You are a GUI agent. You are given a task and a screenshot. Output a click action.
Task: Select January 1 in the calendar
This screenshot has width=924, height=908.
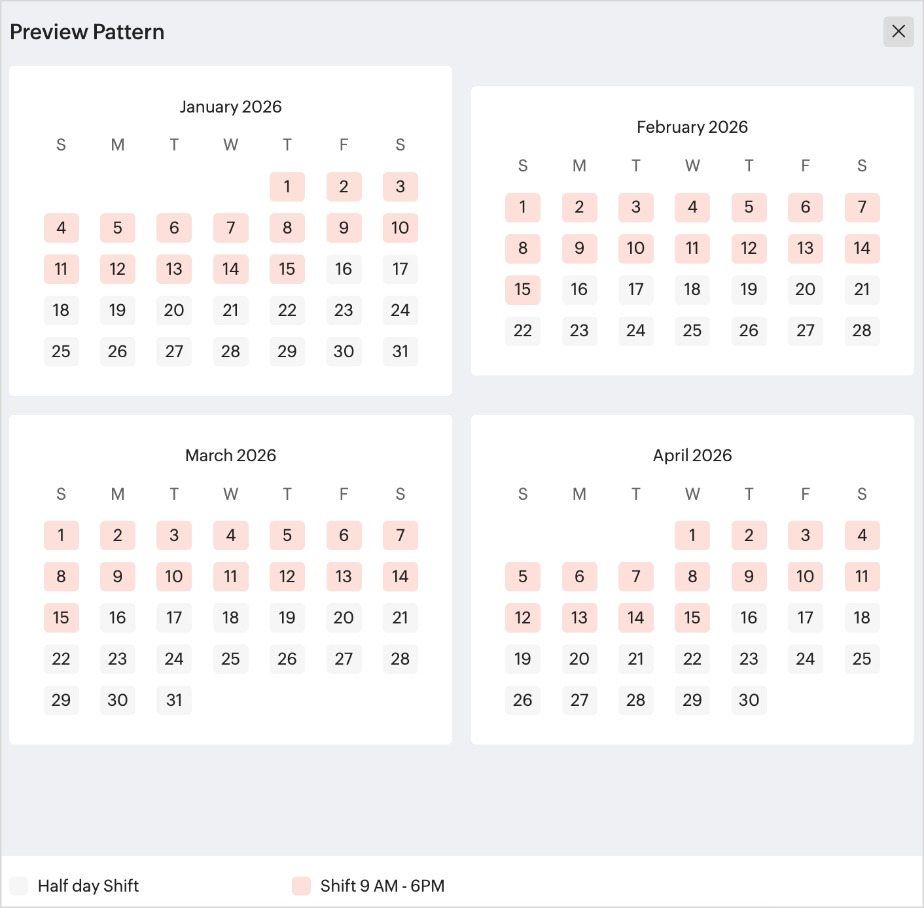287,187
